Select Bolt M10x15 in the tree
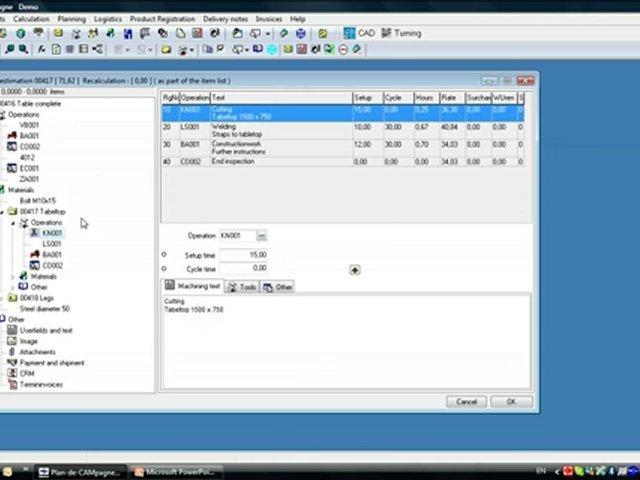 tap(38, 200)
